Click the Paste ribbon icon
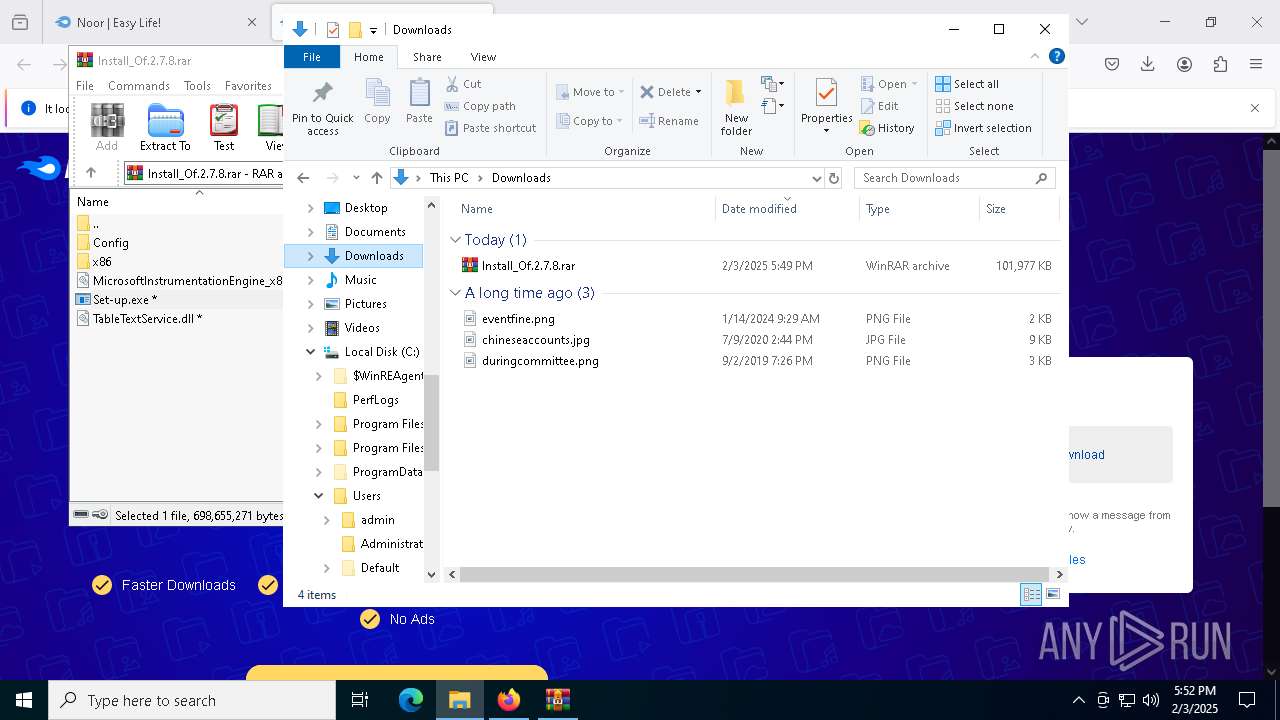The width and height of the screenshot is (1280, 720). point(419,102)
